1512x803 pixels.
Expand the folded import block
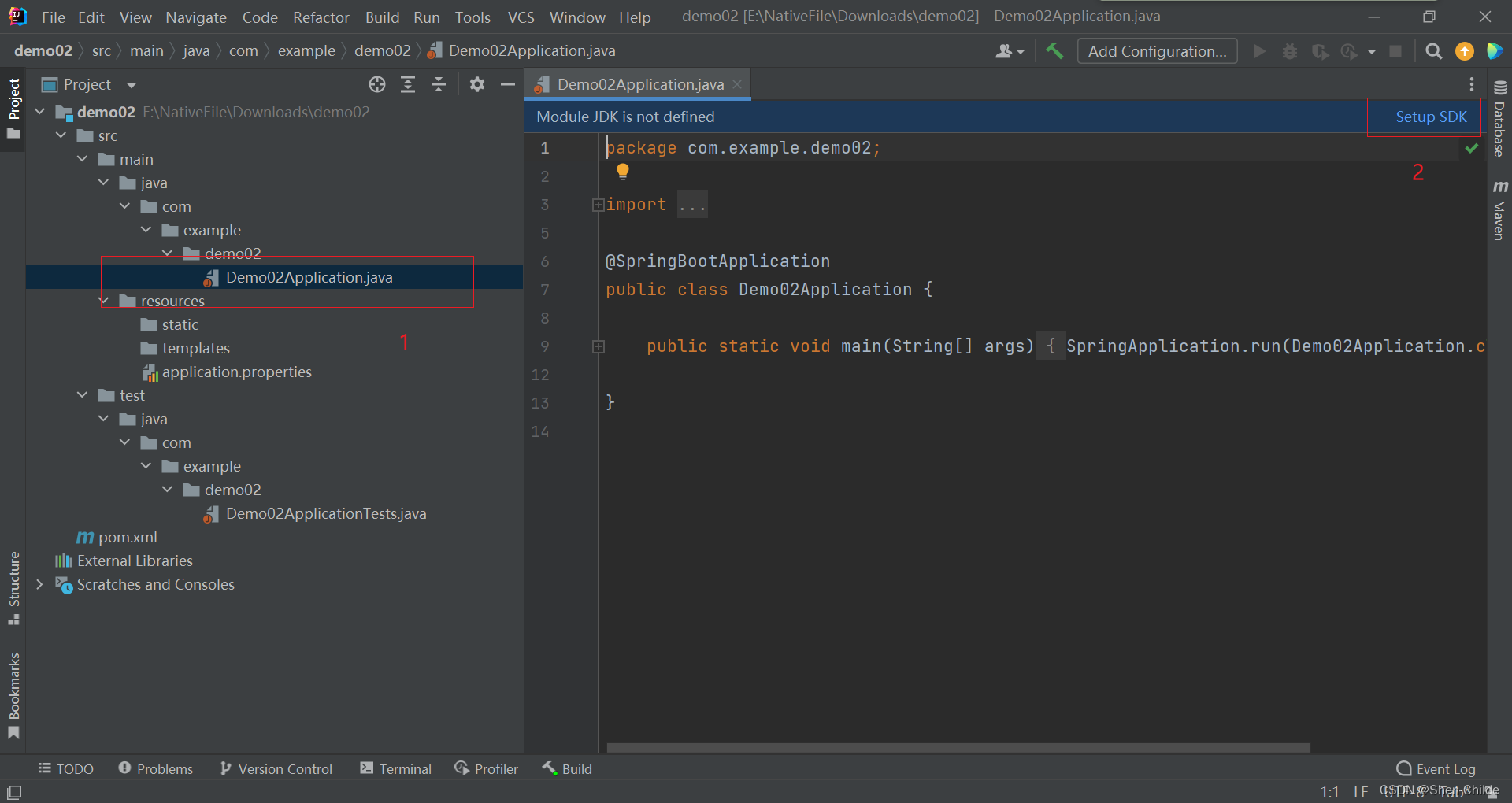point(598,205)
